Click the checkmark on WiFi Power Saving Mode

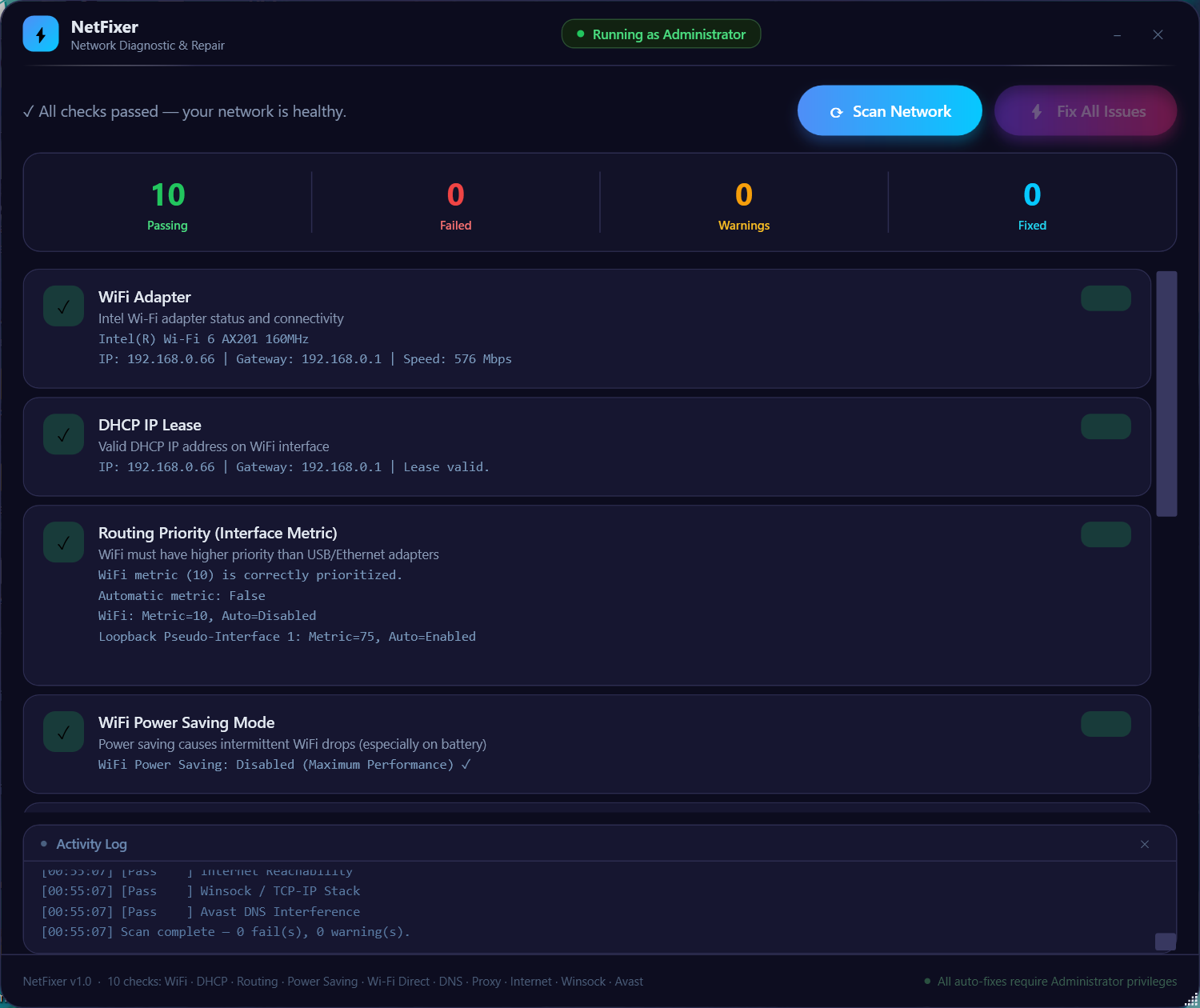(63, 731)
